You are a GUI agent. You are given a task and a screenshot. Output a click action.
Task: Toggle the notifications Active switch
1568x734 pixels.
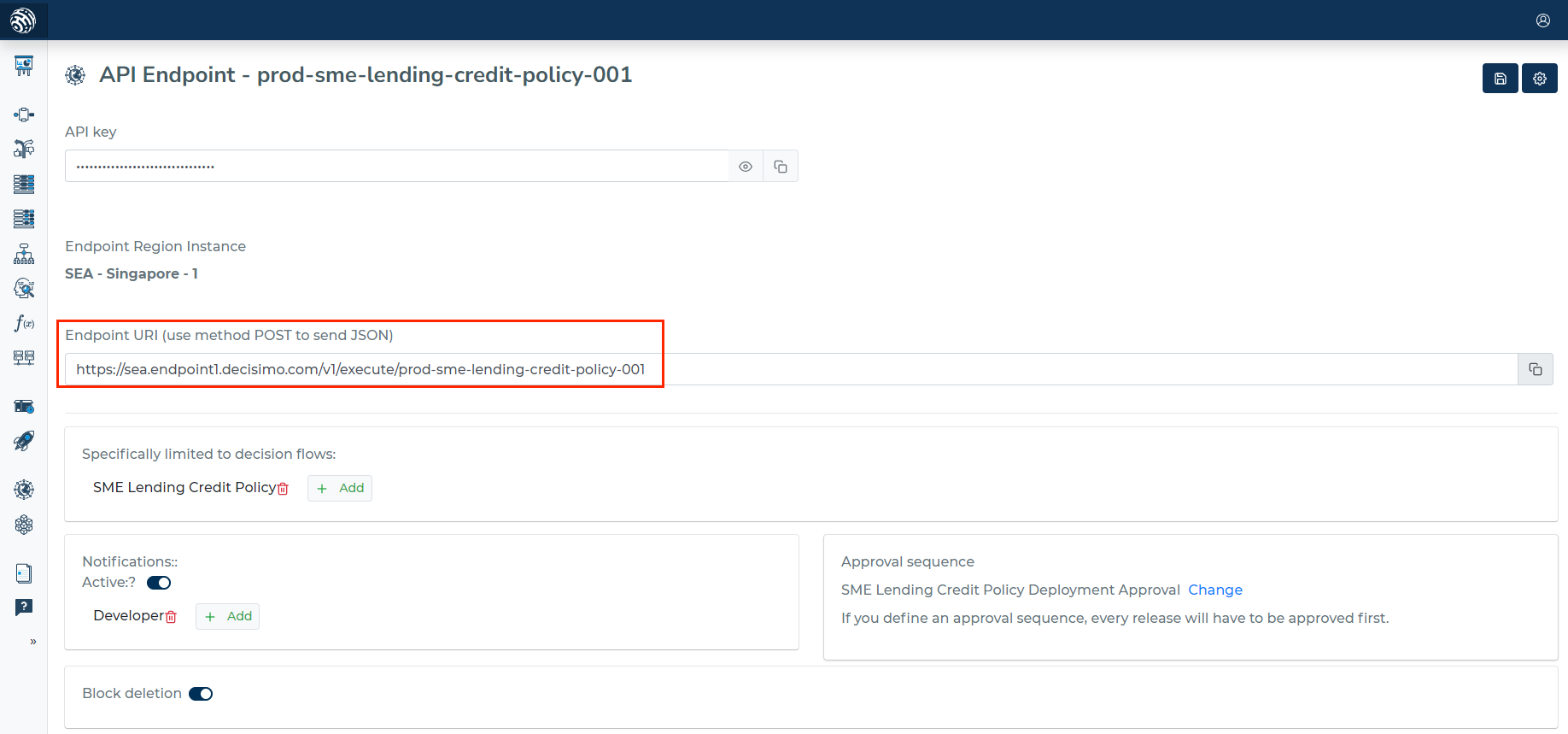[x=159, y=583]
